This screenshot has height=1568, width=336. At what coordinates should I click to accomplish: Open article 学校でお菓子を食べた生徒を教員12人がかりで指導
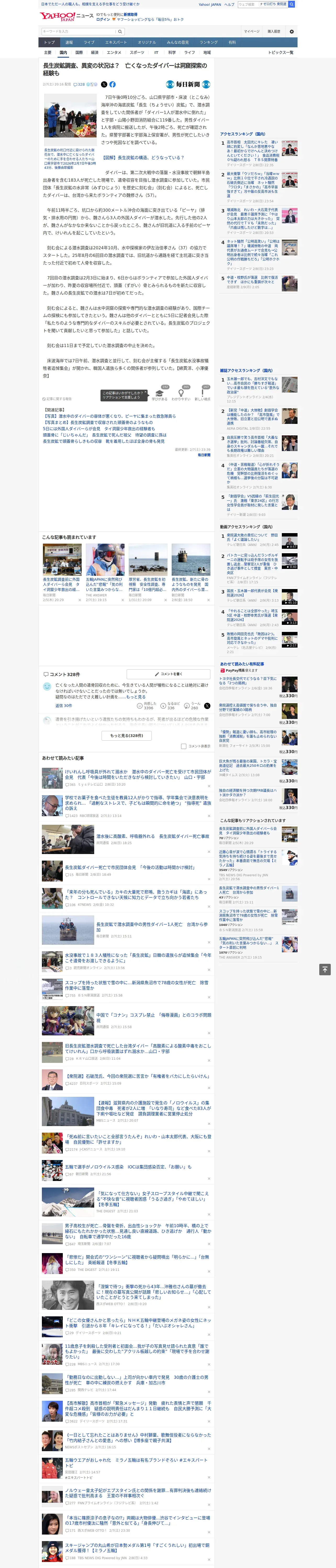138,802
